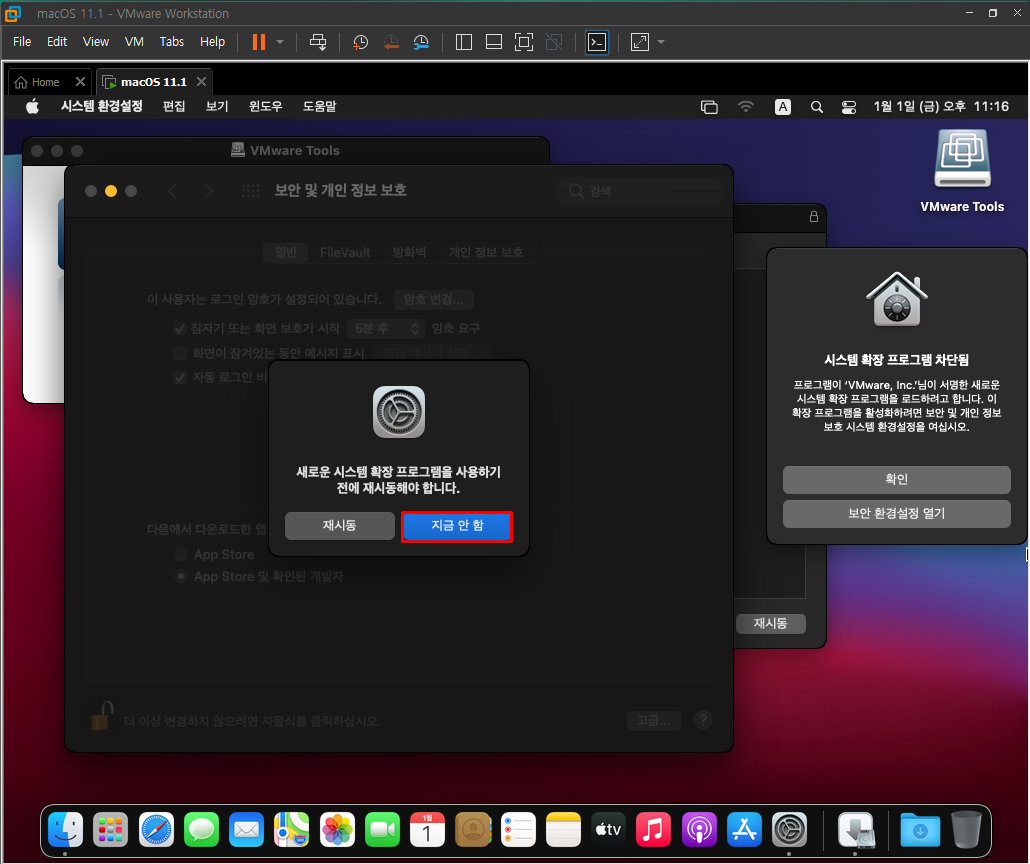Click the 고급 button
1030x864 pixels.
click(x=654, y=721)
